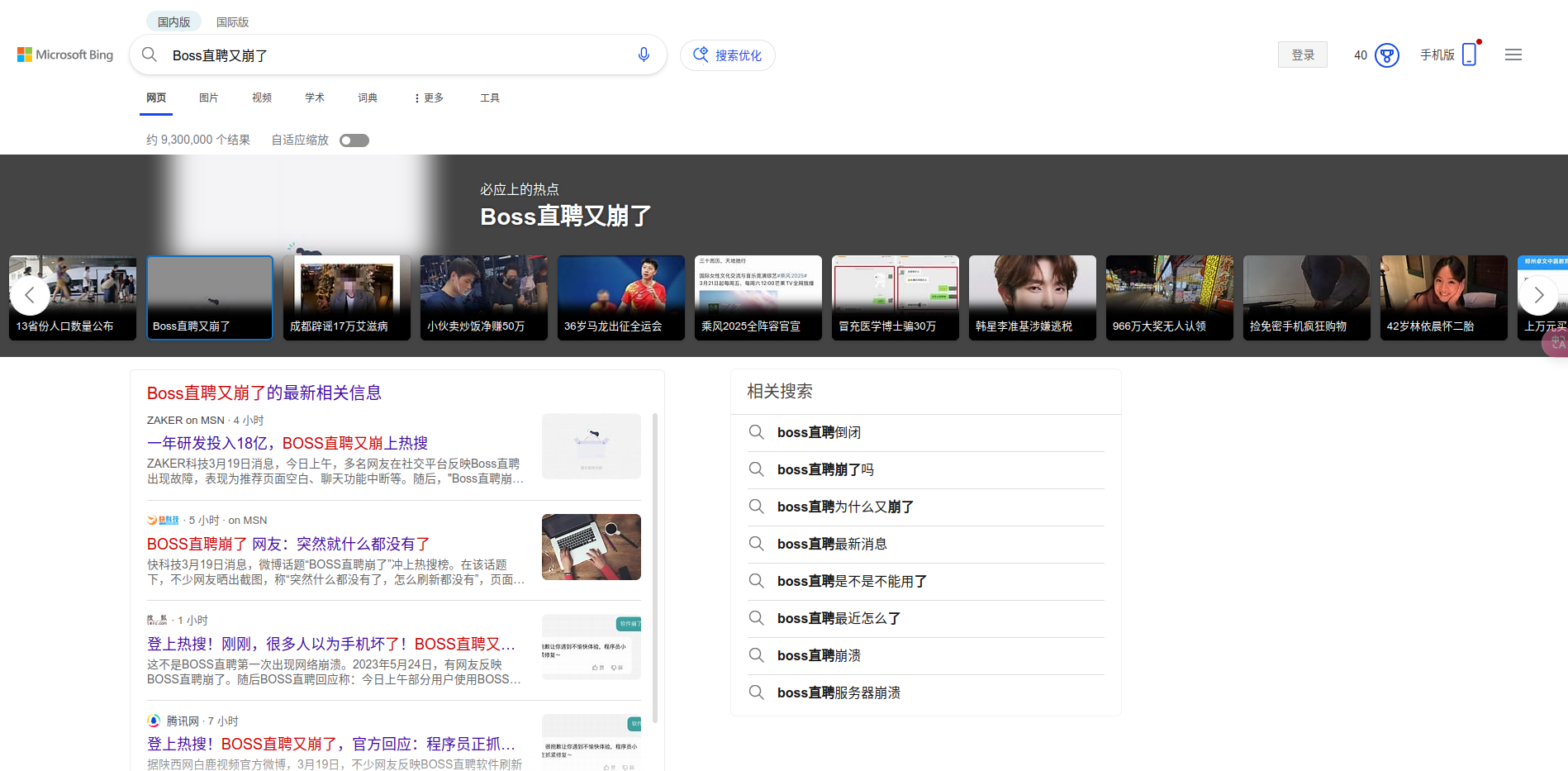Image resolution: width=1568 pixels, height=771 pixels.
Task: Click search icon beside boss直聘倒闭
Action: [x=756, y=432]
